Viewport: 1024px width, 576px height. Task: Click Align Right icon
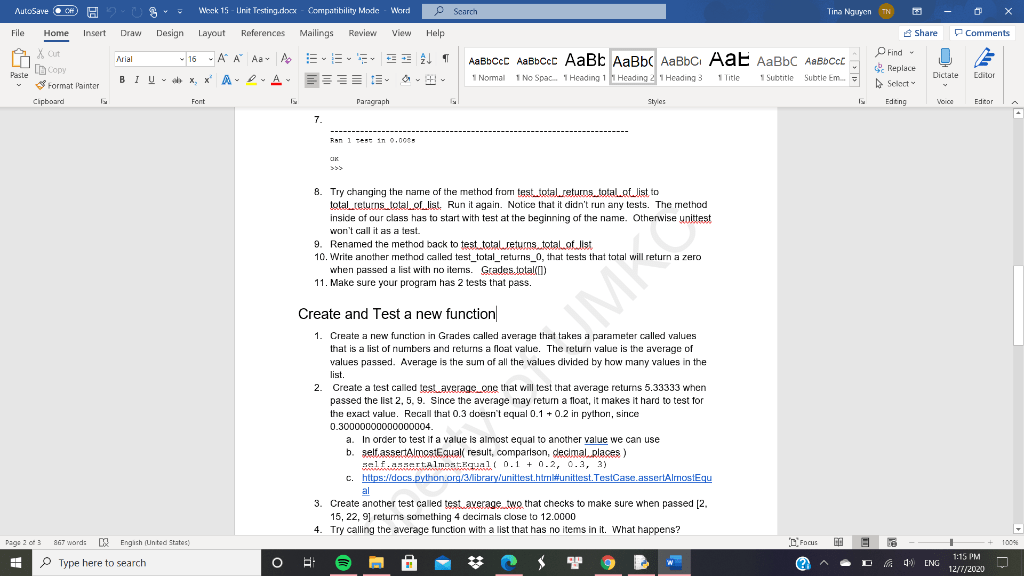coord(342,80)
